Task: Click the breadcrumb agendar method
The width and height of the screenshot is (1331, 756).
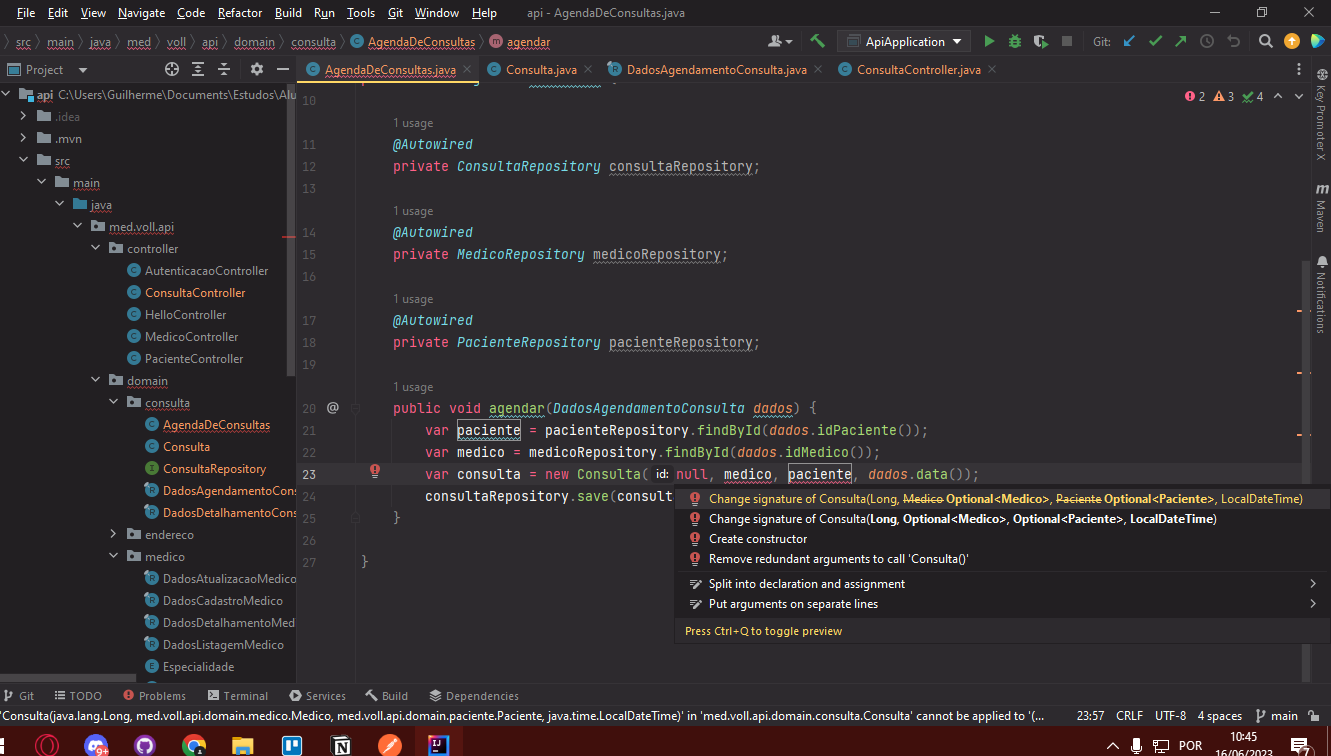Action: pos(520,42)
